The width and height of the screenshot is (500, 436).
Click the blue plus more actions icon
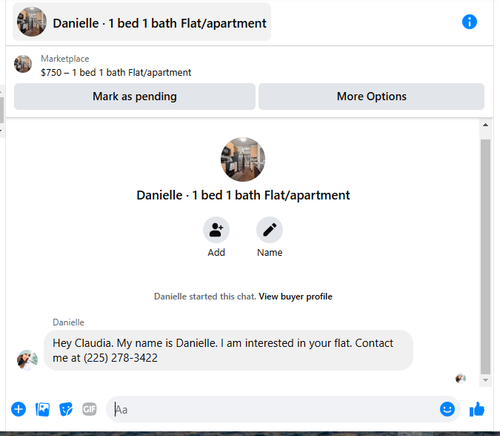pyautogui.click(x=19, y=409)
